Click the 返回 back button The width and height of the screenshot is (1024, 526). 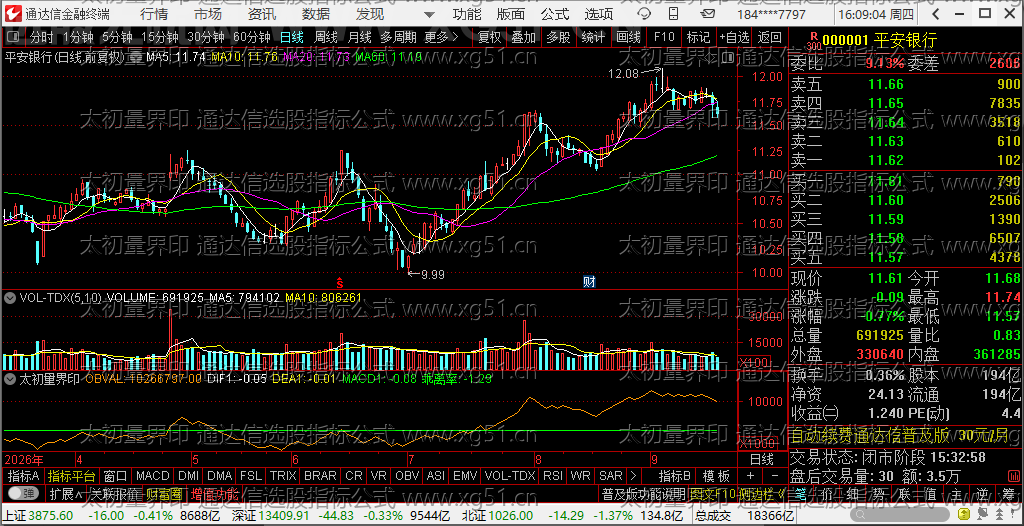click(770, 38)
